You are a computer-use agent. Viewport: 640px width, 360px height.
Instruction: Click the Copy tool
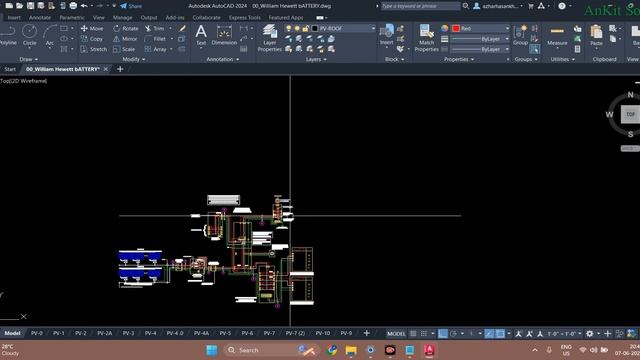(92, 39)
